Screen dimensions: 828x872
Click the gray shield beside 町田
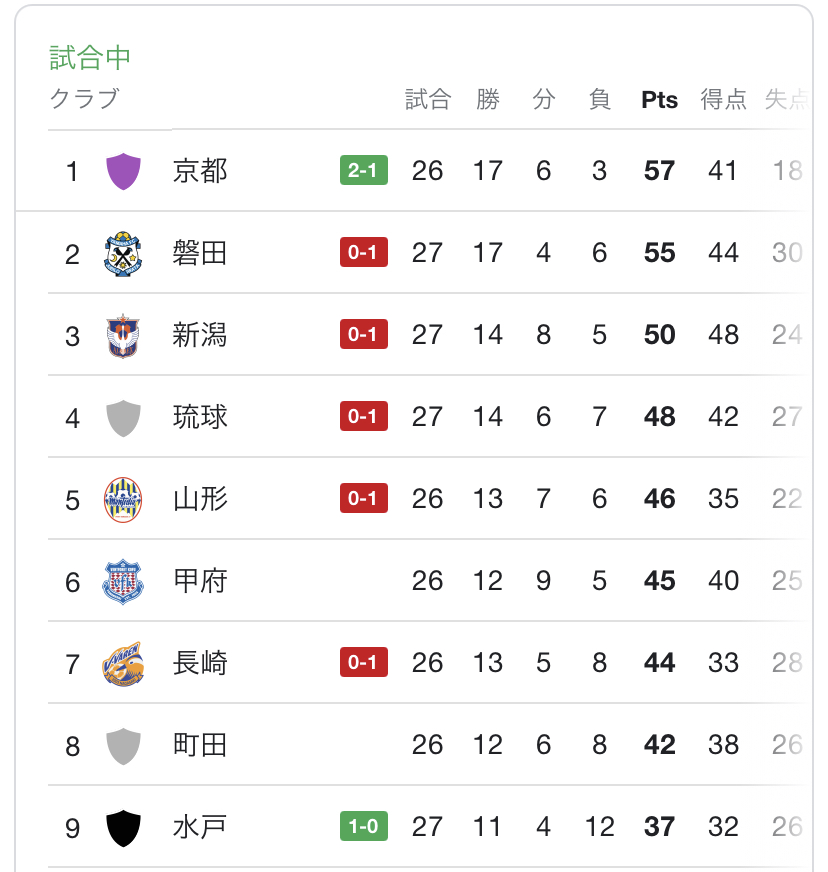tap(123, 746)
